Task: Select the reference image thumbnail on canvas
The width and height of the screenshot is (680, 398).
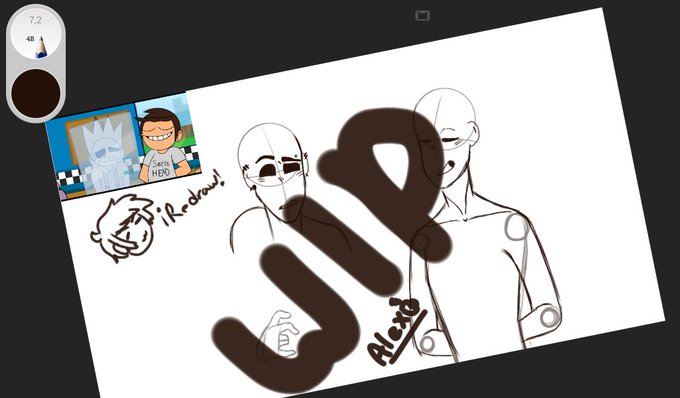Action: click(x=124, y=145)
